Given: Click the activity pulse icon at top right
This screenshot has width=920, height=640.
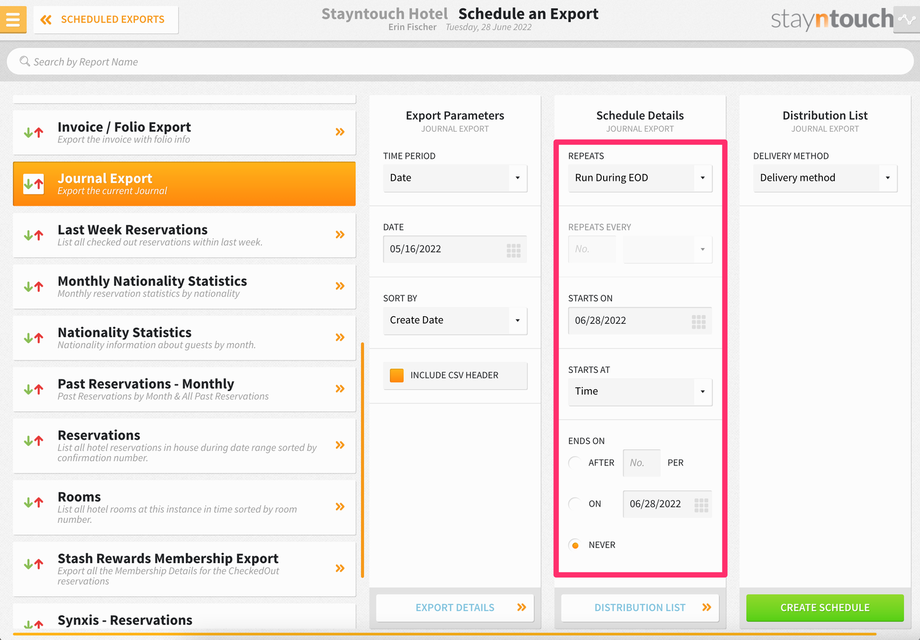Looking at the screenshot, I should click(907, 19).
